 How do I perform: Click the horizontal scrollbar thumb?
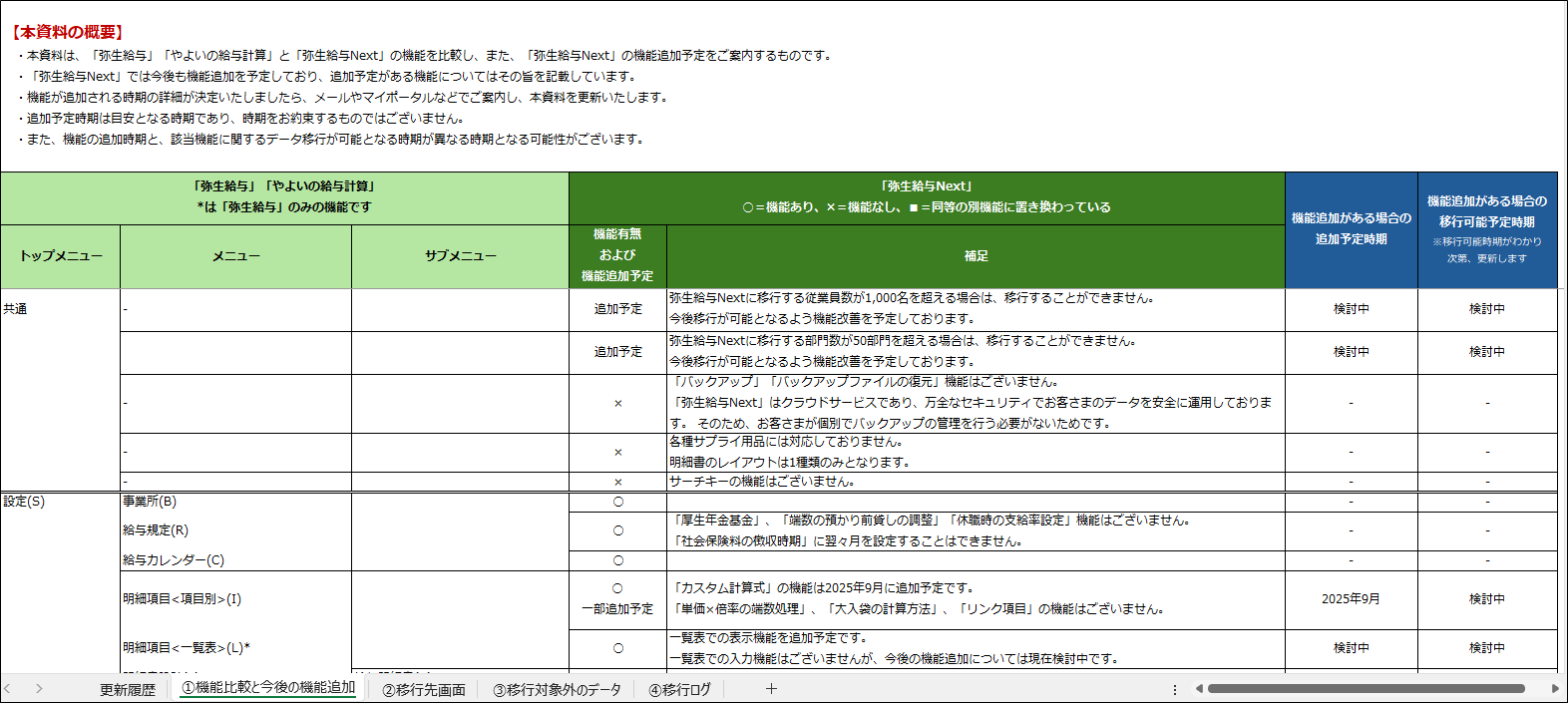click(1366, 688)
